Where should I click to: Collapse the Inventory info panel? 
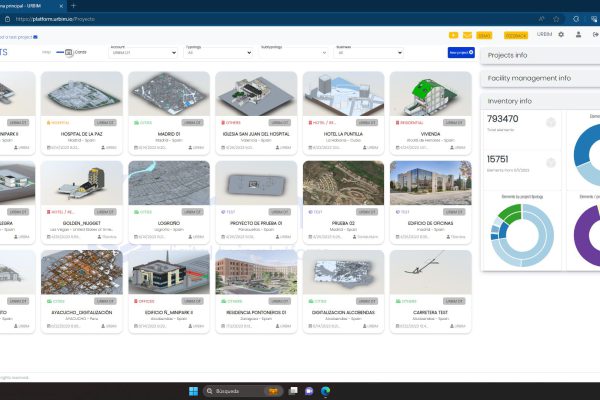tap(540, 101)
